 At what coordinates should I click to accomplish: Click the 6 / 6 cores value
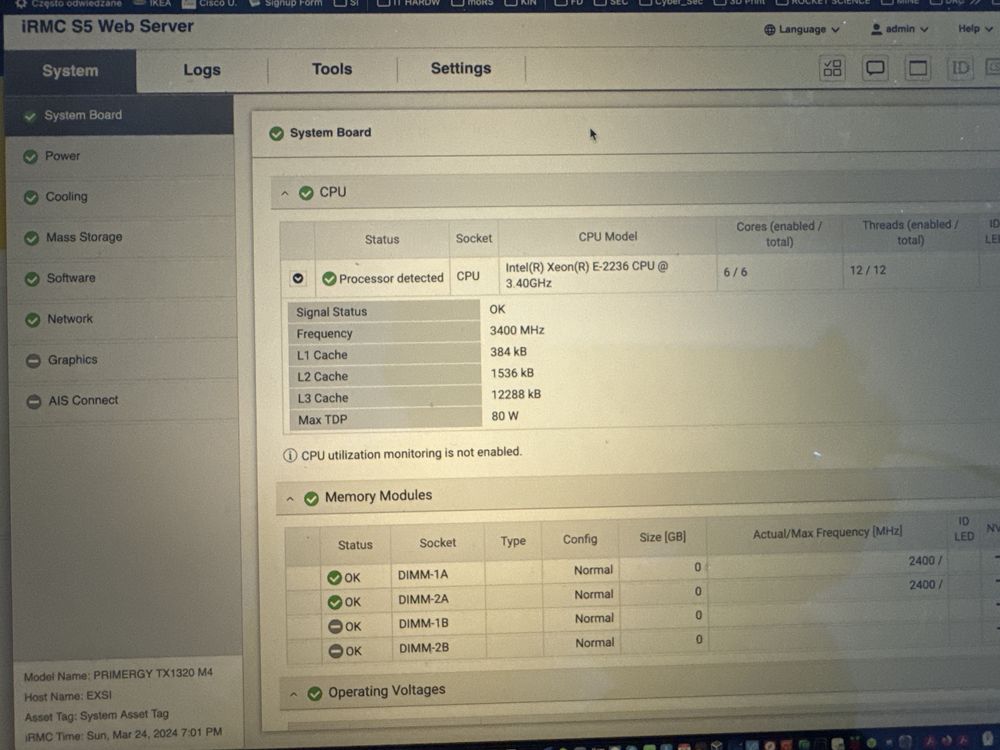pos(735,272)
